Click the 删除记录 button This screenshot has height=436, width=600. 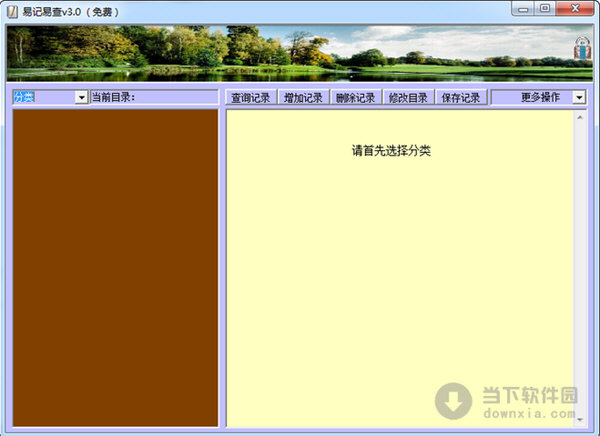355,98
